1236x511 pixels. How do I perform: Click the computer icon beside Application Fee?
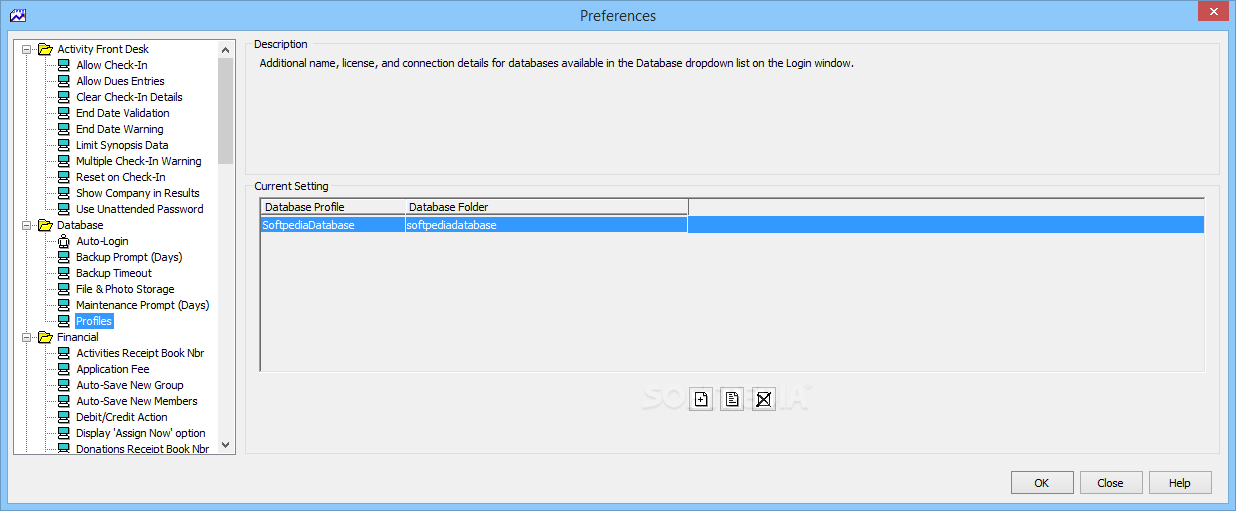64,369
